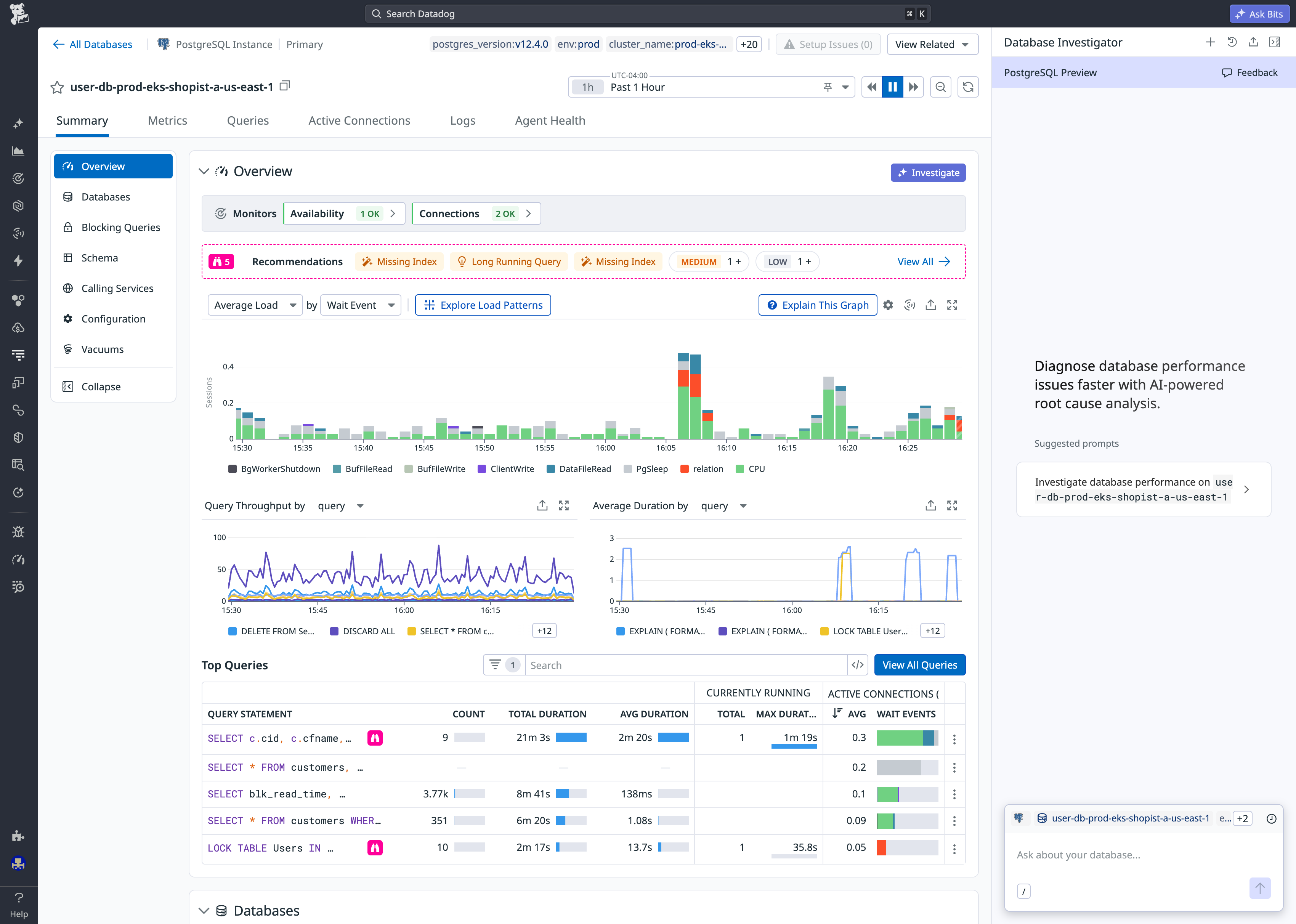This screenshot has height=924, width=1296.
Task: Collapse the Databases section chevron
Action: coord(204,910)
